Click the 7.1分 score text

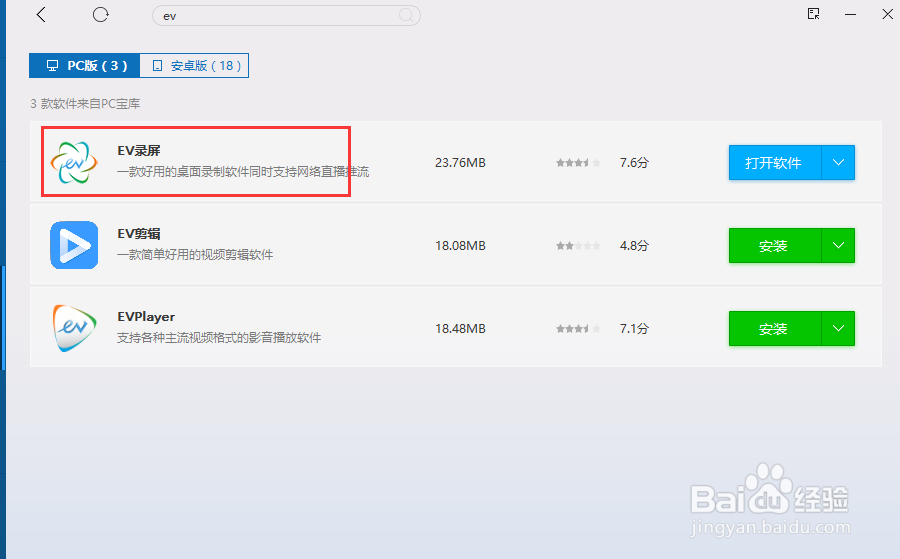point(634,328)
